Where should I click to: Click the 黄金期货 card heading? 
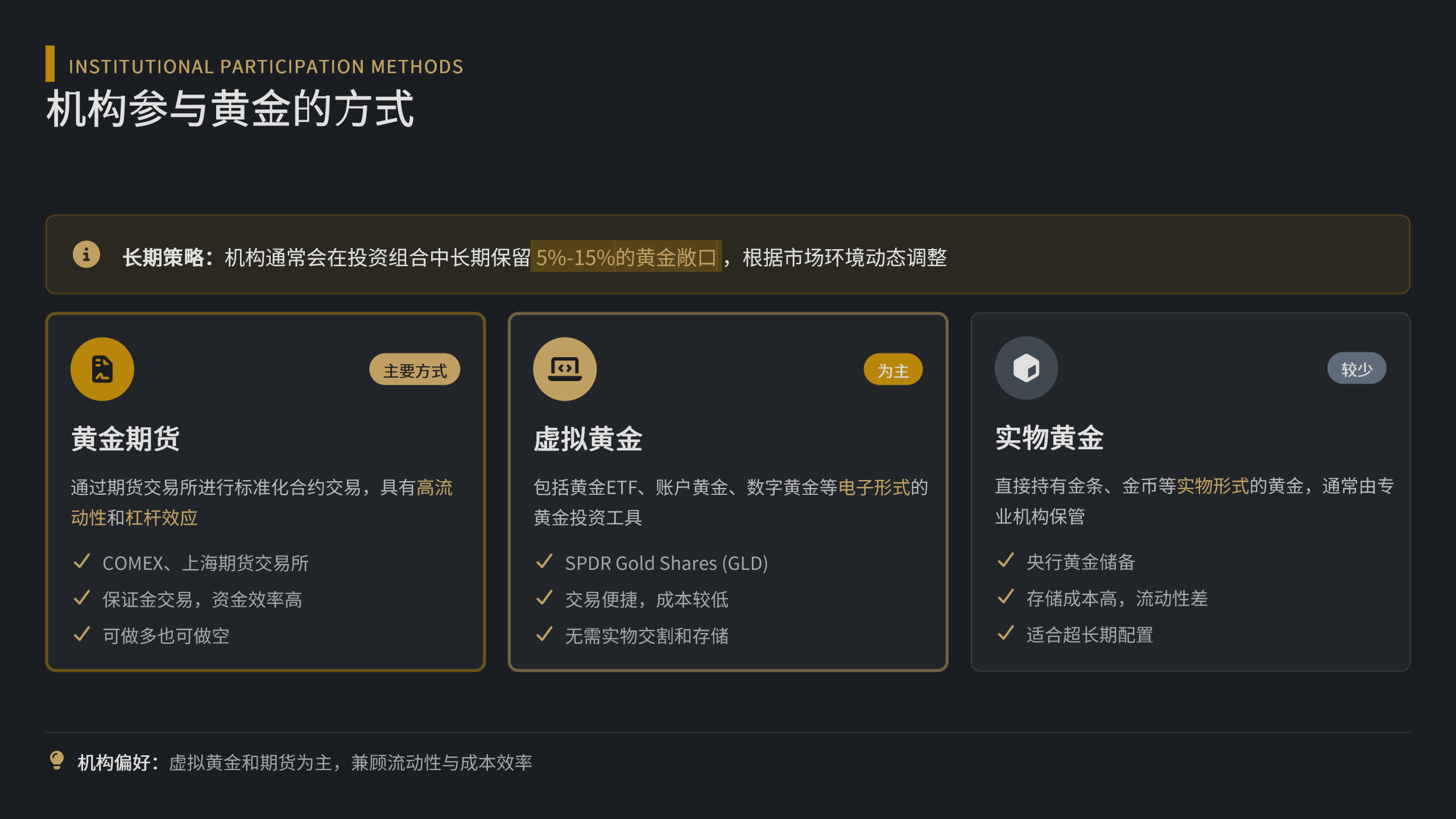click(x=126, y=439)
